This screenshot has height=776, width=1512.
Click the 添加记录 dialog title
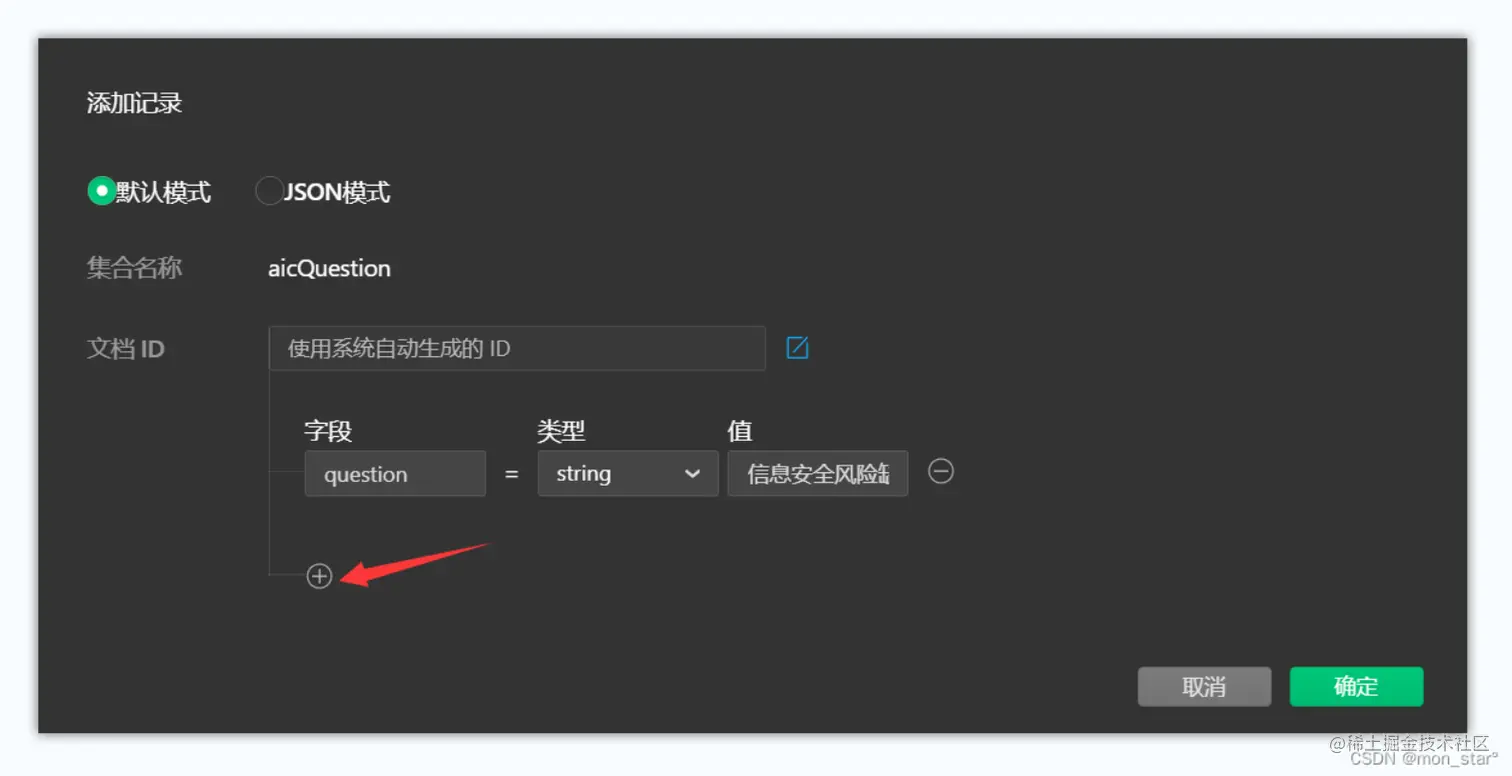click(134, 103)
